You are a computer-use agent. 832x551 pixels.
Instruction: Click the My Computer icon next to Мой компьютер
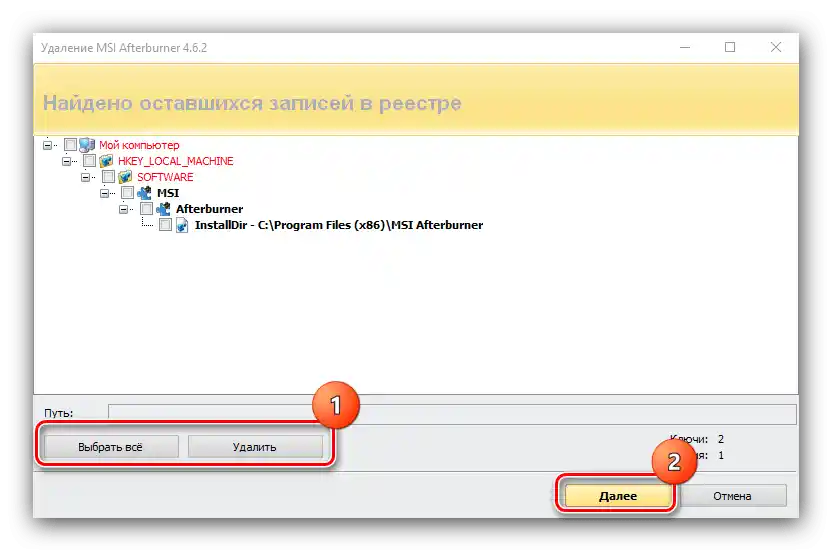pyautogui.click(x=87, y=145)
